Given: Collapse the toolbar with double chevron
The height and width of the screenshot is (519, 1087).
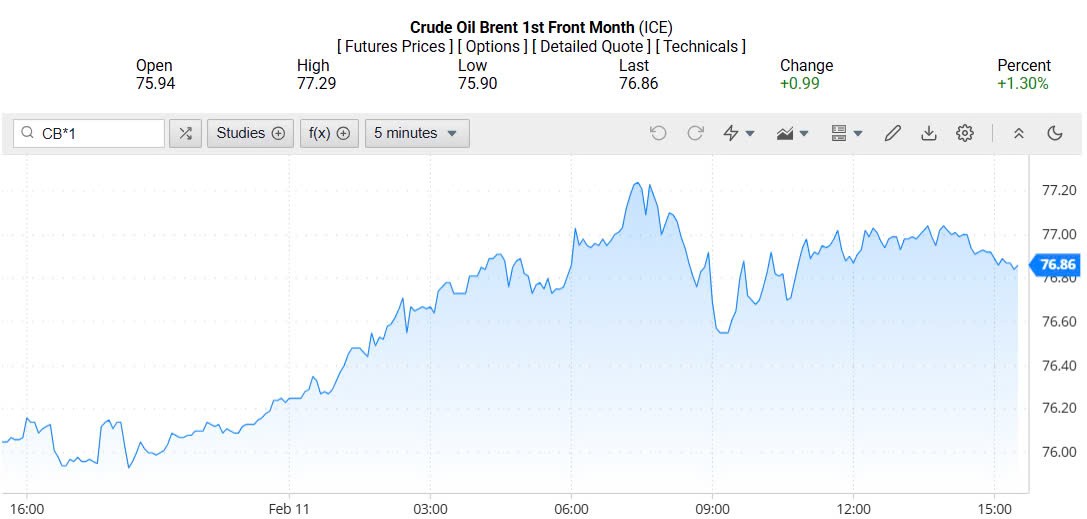Looking at the screenshot, I should pyautogui.click(x=1019, y=133).
